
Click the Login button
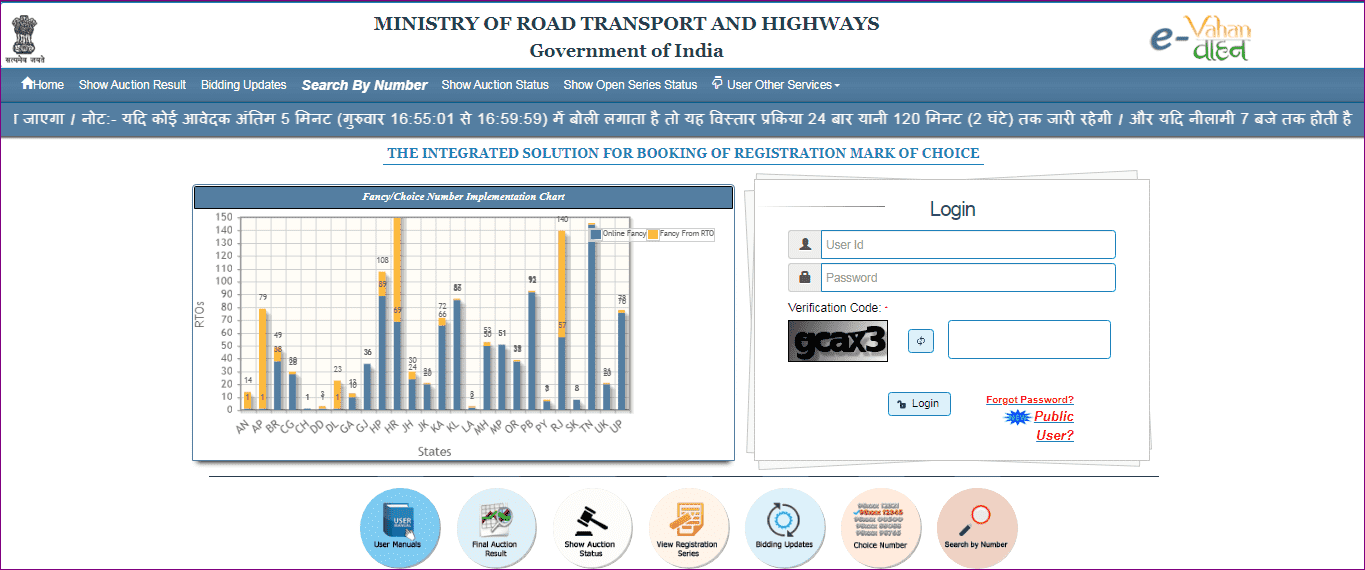(919, 403)
